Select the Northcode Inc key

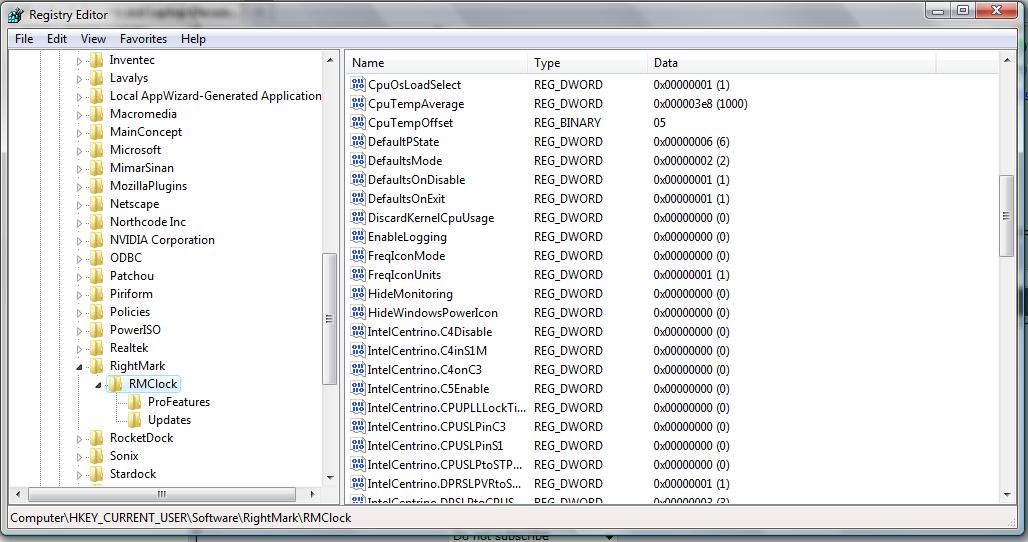point(148,222)
